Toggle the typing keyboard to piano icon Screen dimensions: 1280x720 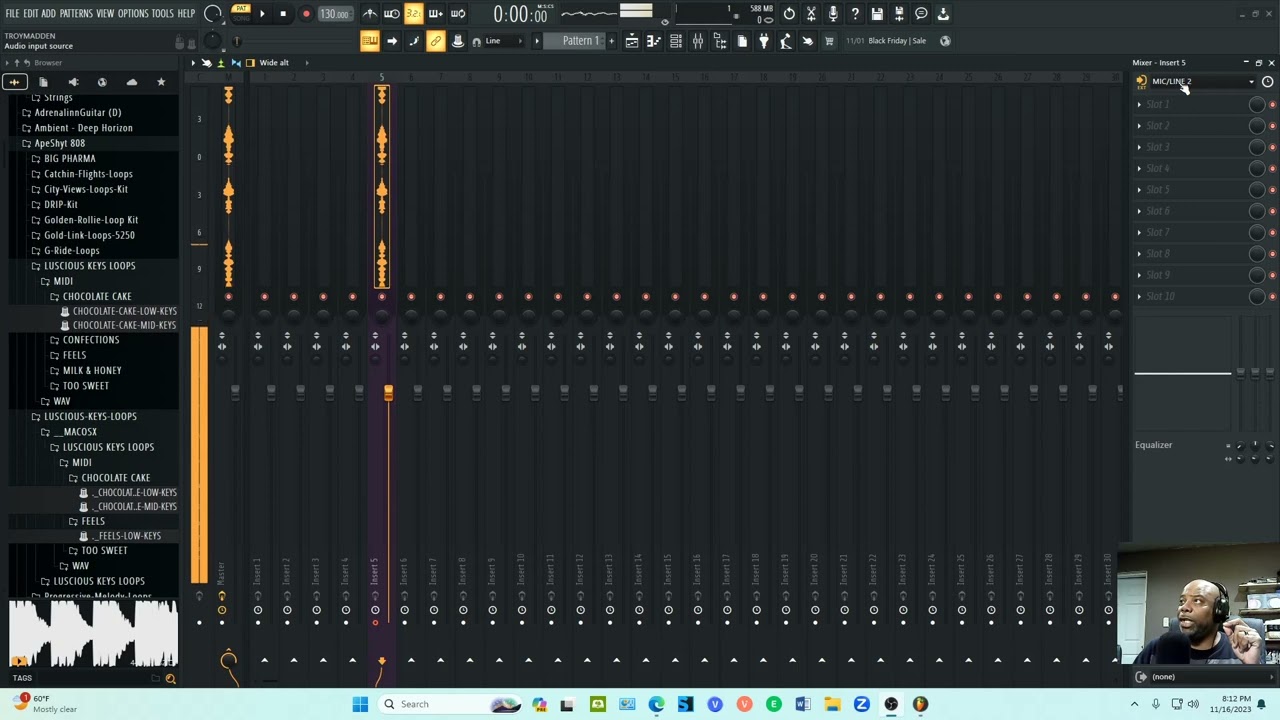pyautogui.click(x=370, y=41)
